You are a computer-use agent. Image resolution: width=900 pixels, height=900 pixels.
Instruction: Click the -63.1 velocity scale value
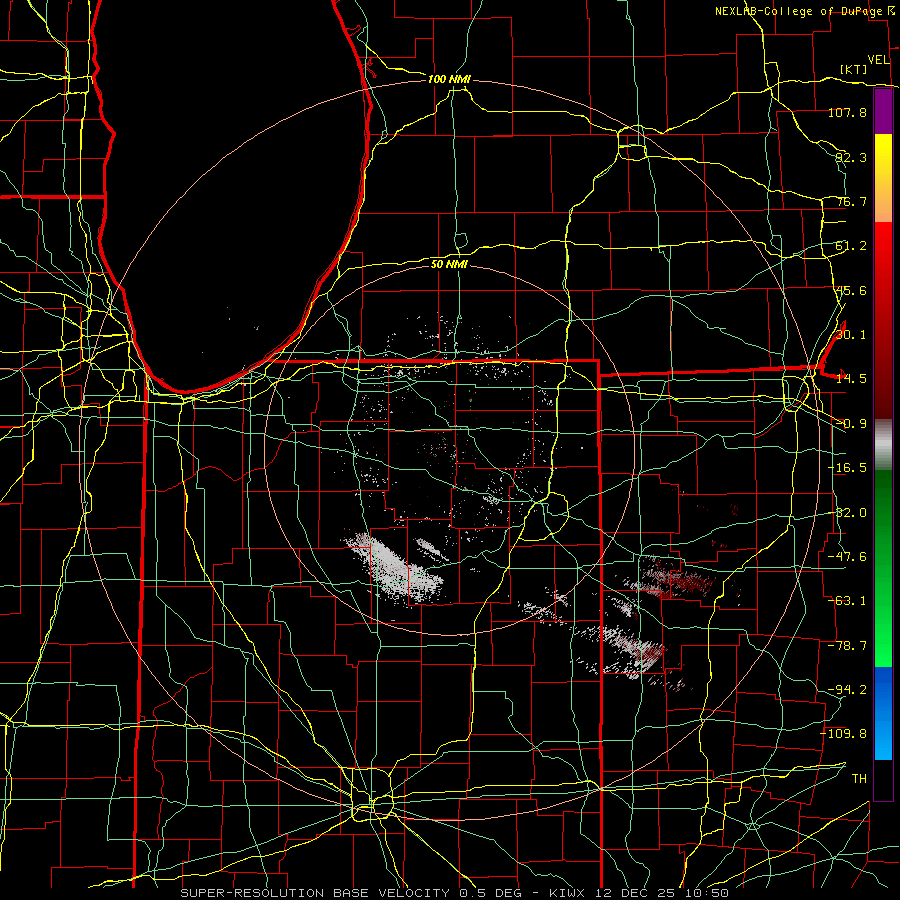pyautogui.click(x=847, y=601)
